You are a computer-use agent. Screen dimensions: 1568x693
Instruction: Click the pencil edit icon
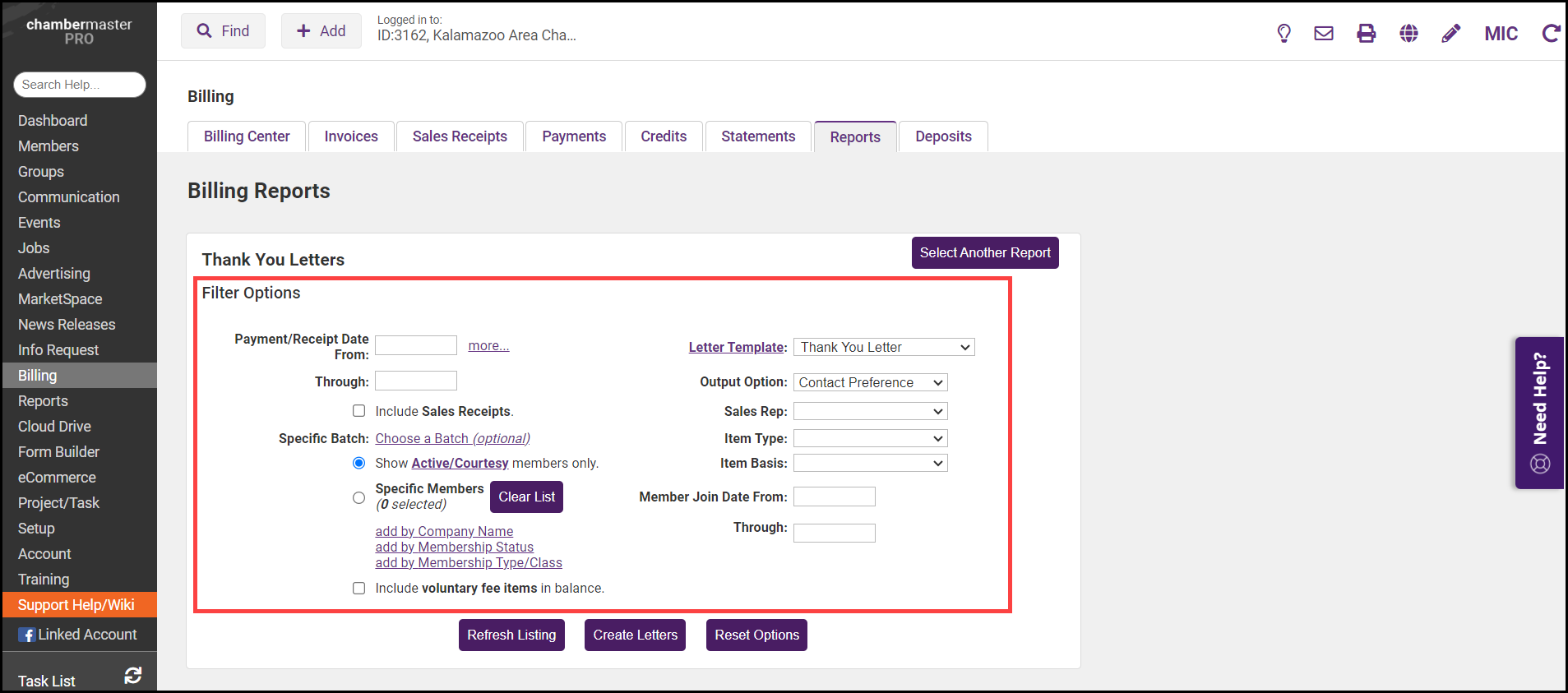pos(1451,34)
